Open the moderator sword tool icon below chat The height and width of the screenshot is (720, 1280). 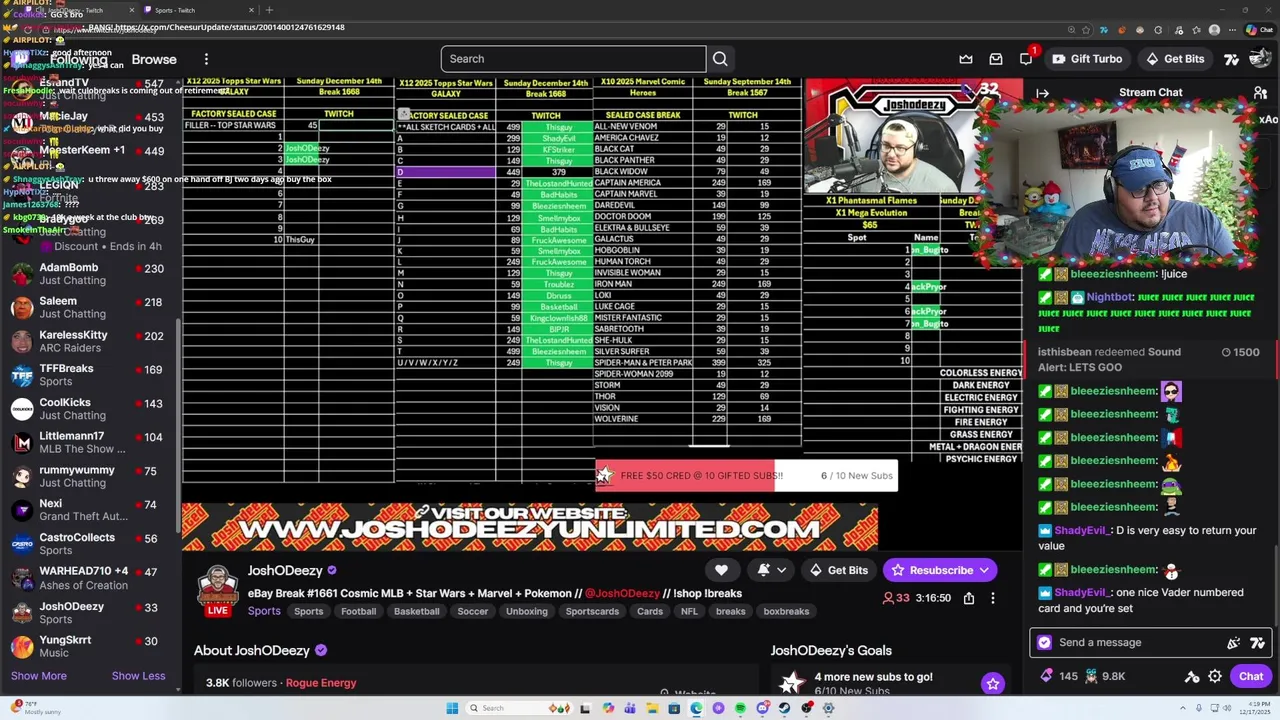click(1192, 676)
